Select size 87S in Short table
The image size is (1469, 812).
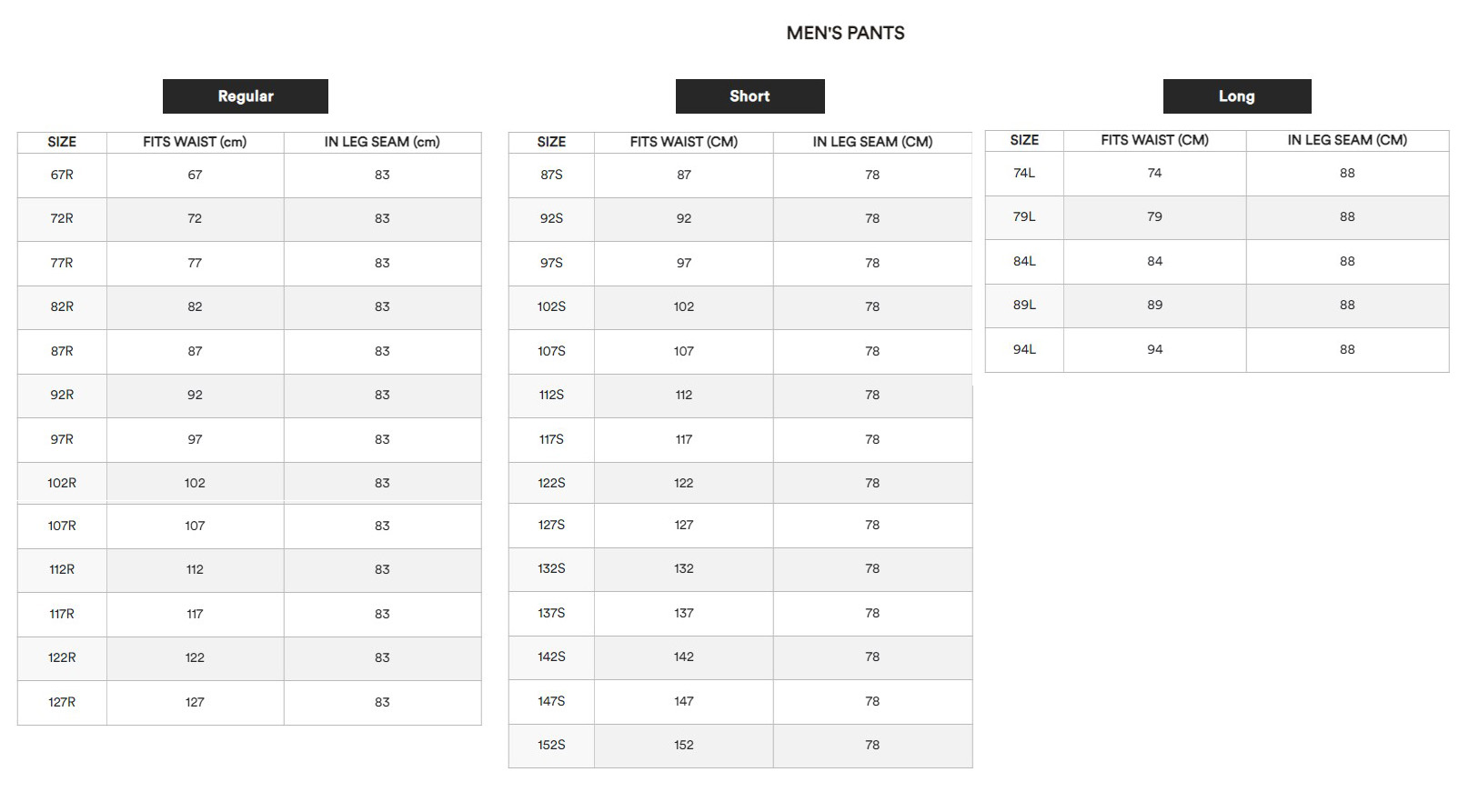[551, 175]
